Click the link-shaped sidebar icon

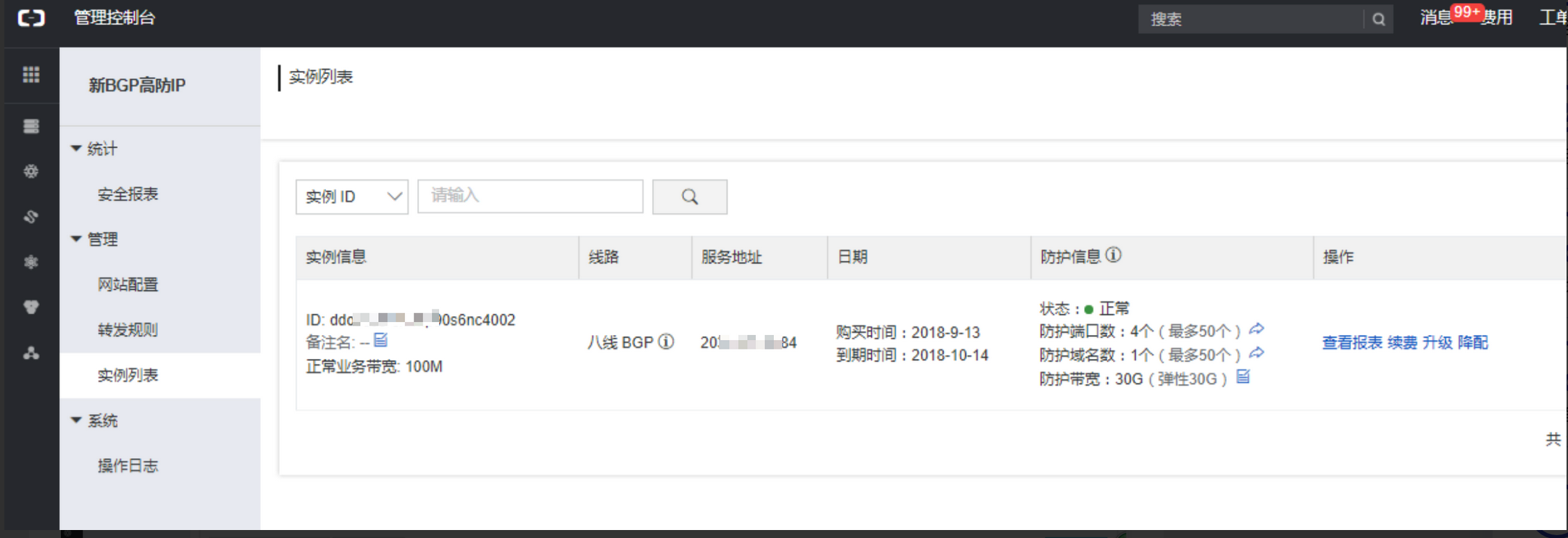[31, 216]
